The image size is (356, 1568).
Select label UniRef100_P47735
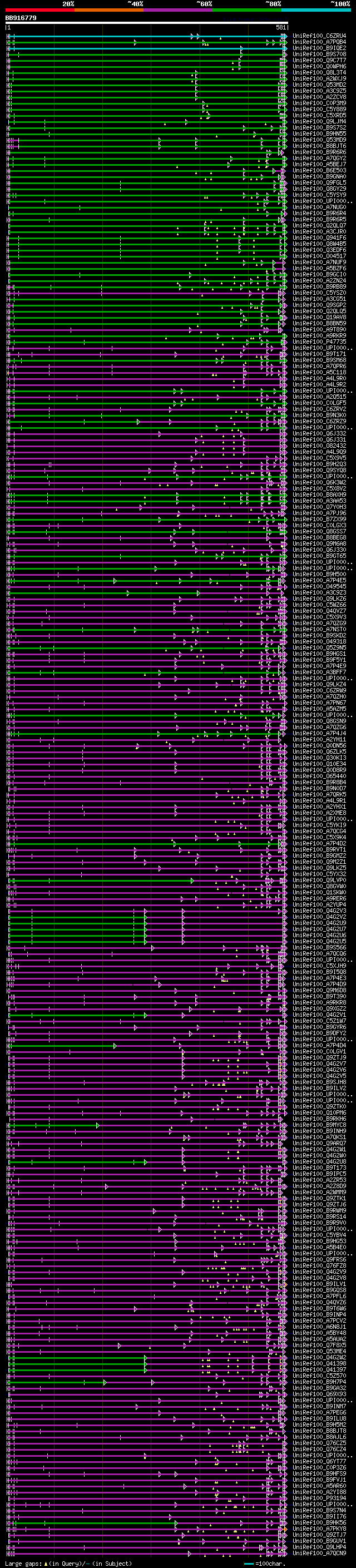tap(319, 342)
